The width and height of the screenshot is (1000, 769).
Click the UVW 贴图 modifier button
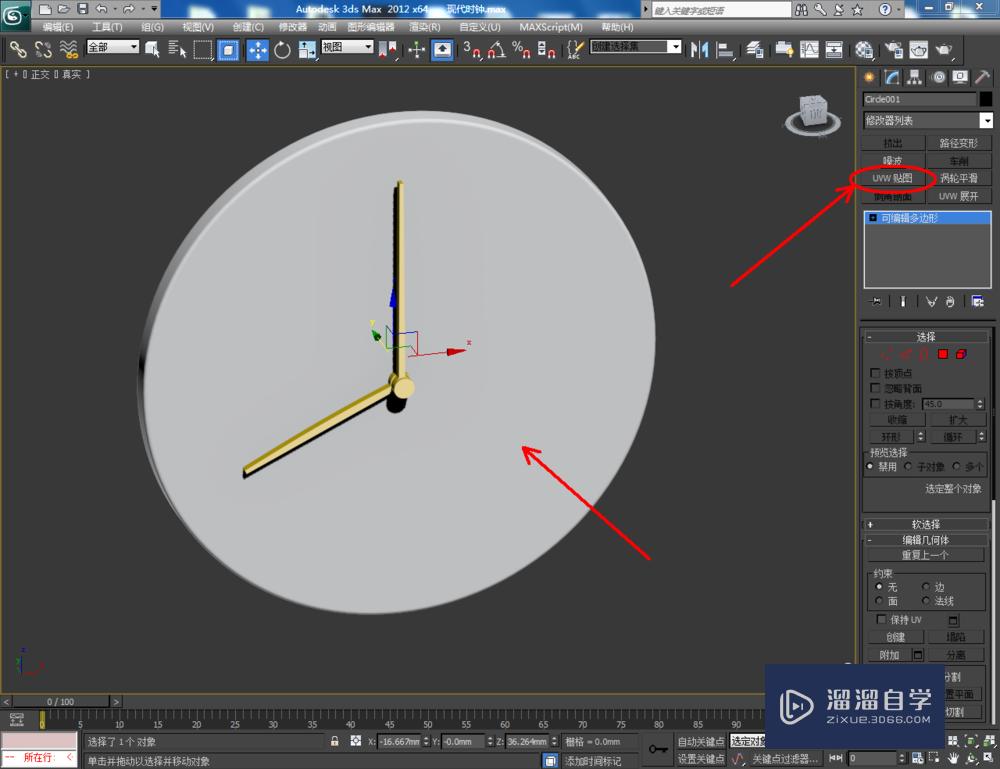pos(893,178)
